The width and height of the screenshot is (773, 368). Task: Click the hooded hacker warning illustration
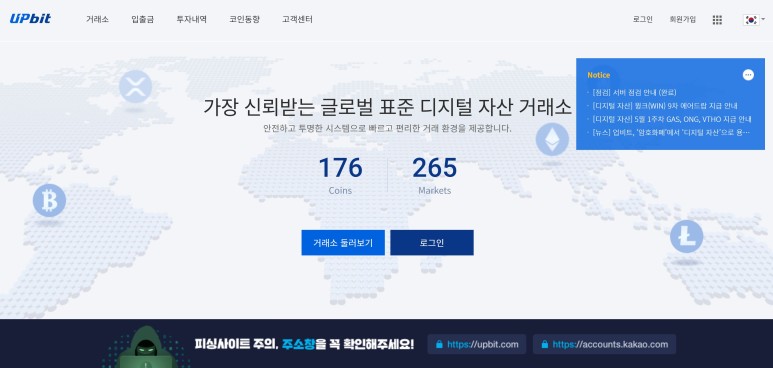coord(145,347)
